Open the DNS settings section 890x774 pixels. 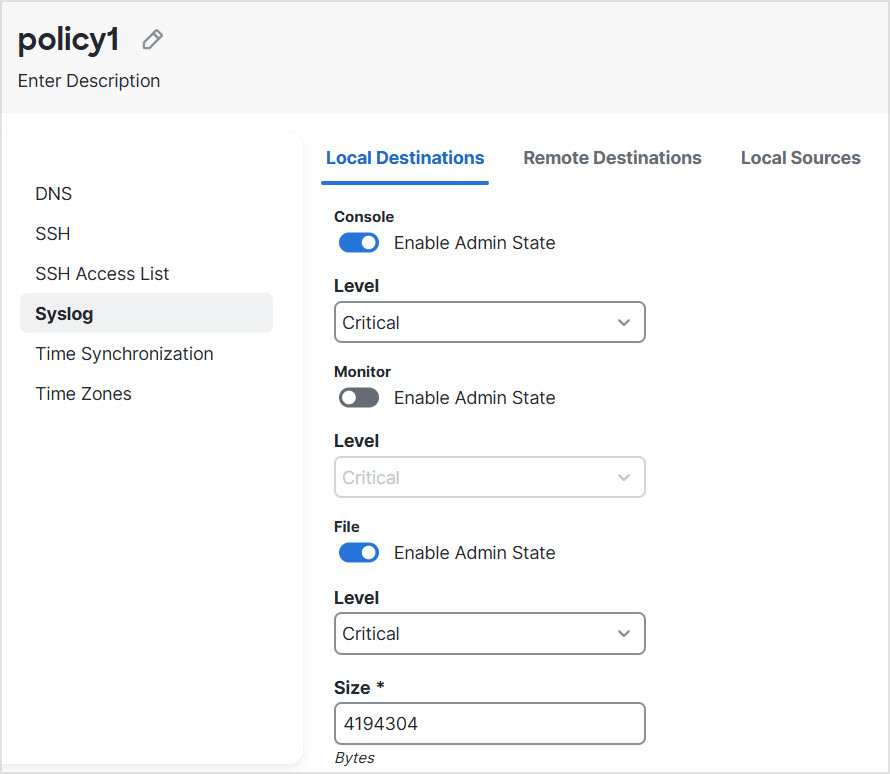(53, 193)
